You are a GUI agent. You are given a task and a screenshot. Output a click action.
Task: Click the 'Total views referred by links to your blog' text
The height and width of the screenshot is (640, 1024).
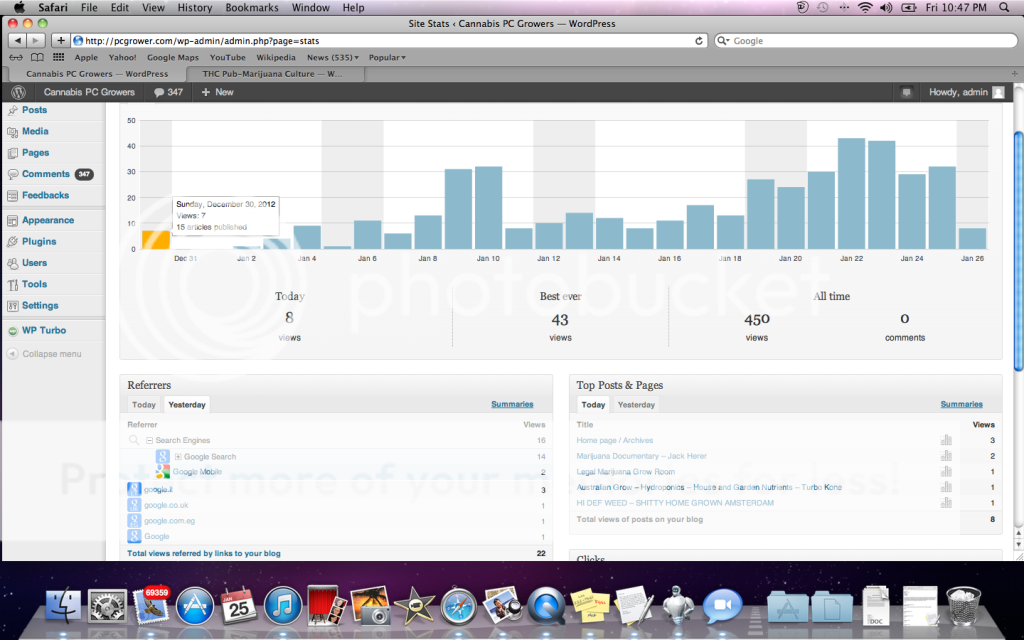tap(204, 553)
